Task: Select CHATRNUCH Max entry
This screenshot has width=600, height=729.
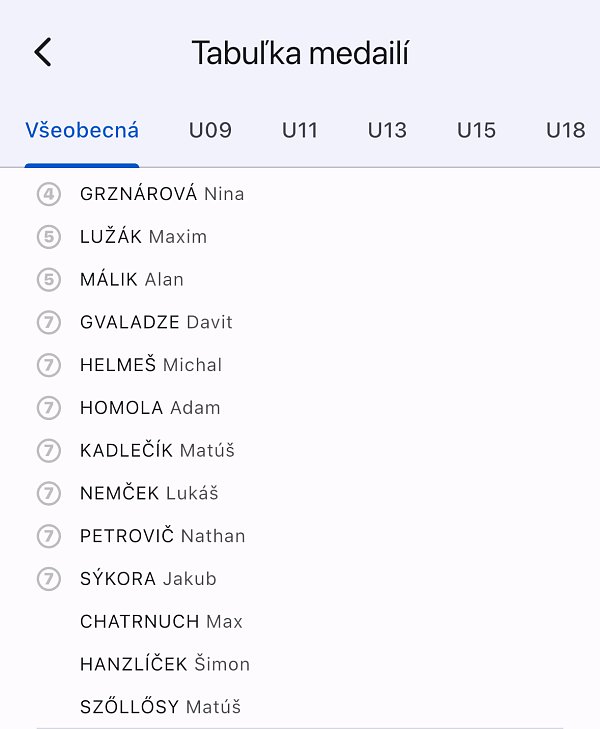Action: coord(161,622)
